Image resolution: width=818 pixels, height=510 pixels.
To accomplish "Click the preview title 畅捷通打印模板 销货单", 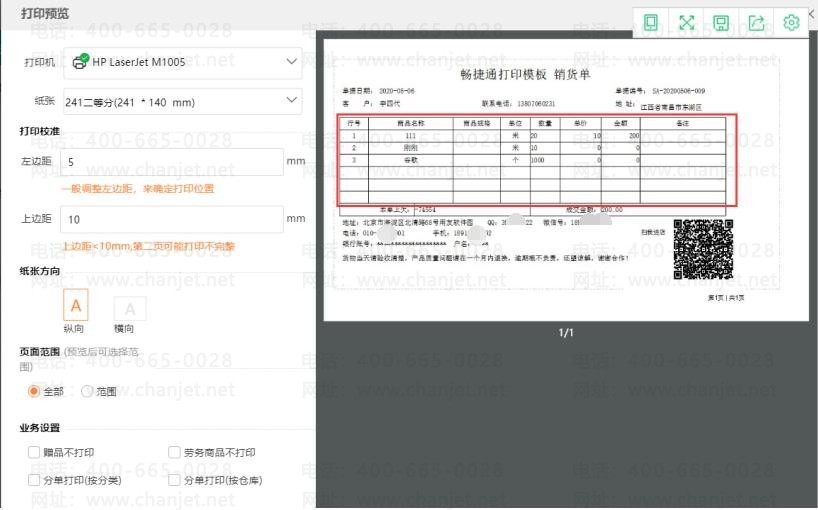I will (525, 75).
